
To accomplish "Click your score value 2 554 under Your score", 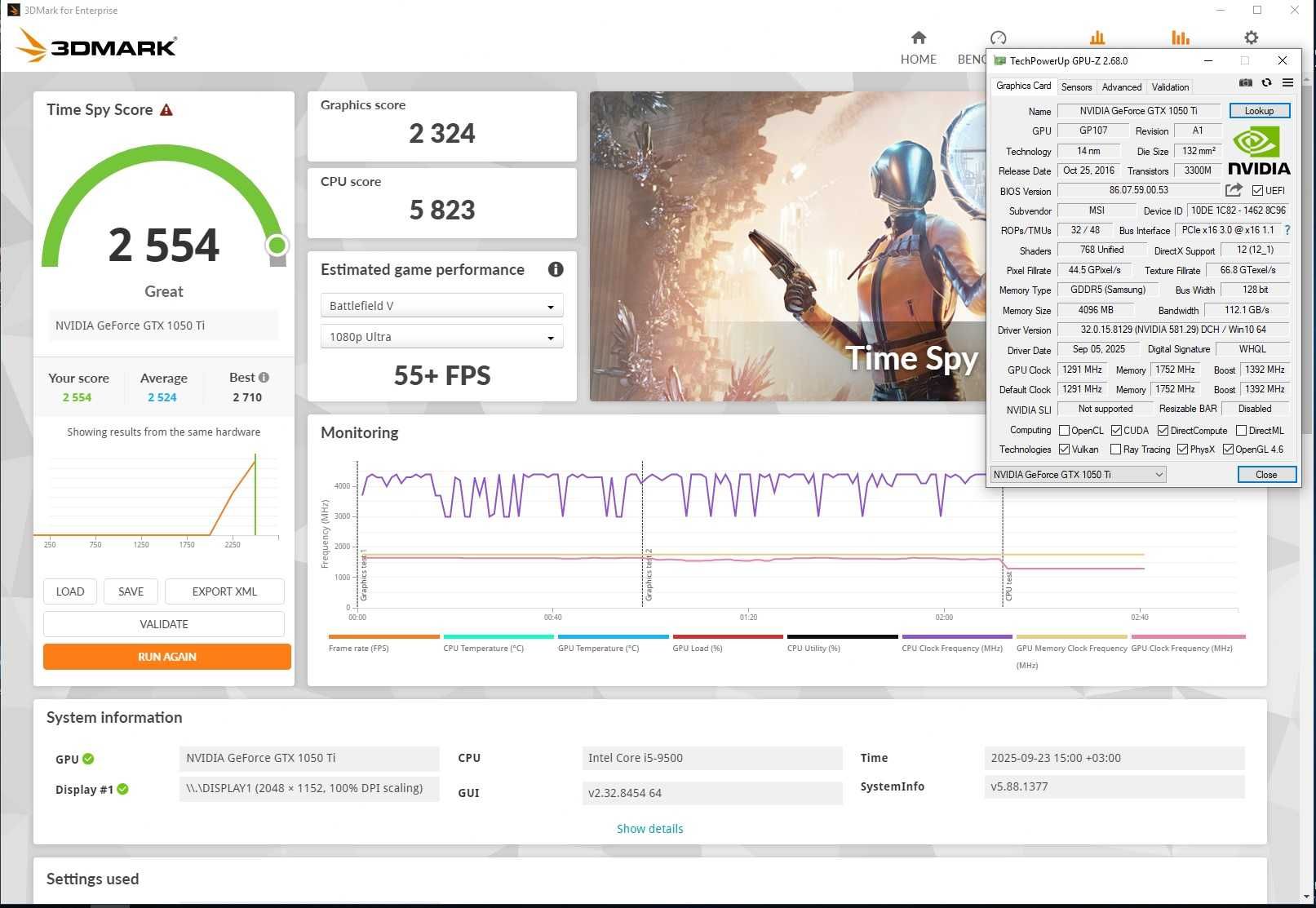I will click(x=78, y=397).
